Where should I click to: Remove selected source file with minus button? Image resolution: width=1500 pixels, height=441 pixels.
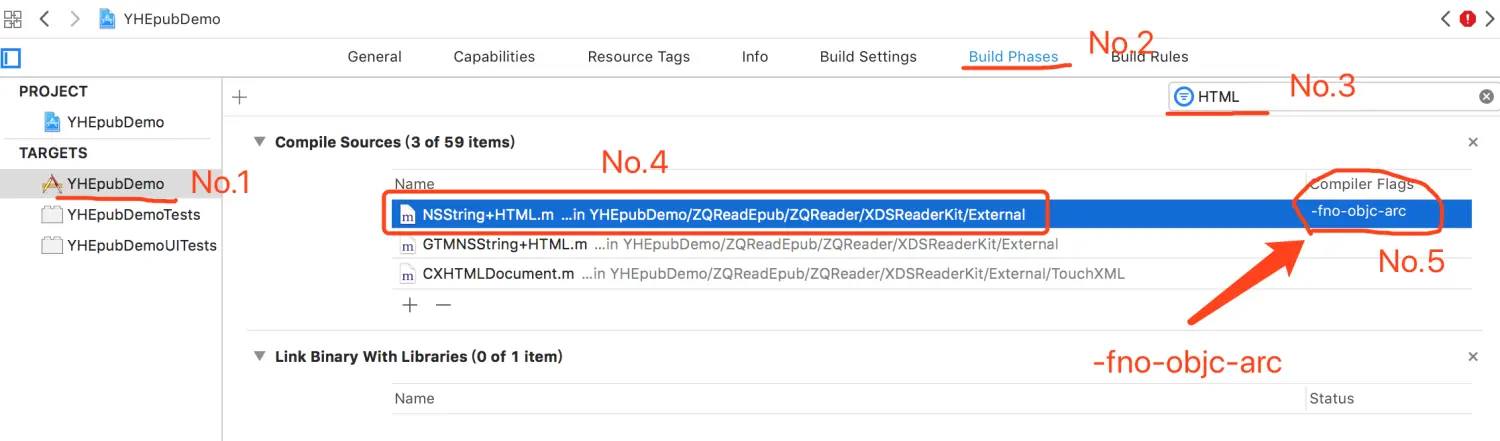pyautogui.click(x=443, y=305)
